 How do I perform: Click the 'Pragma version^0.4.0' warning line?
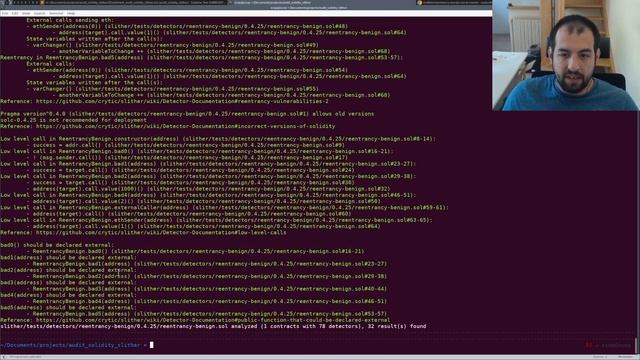pyautogui.click(x=187, y=114)
